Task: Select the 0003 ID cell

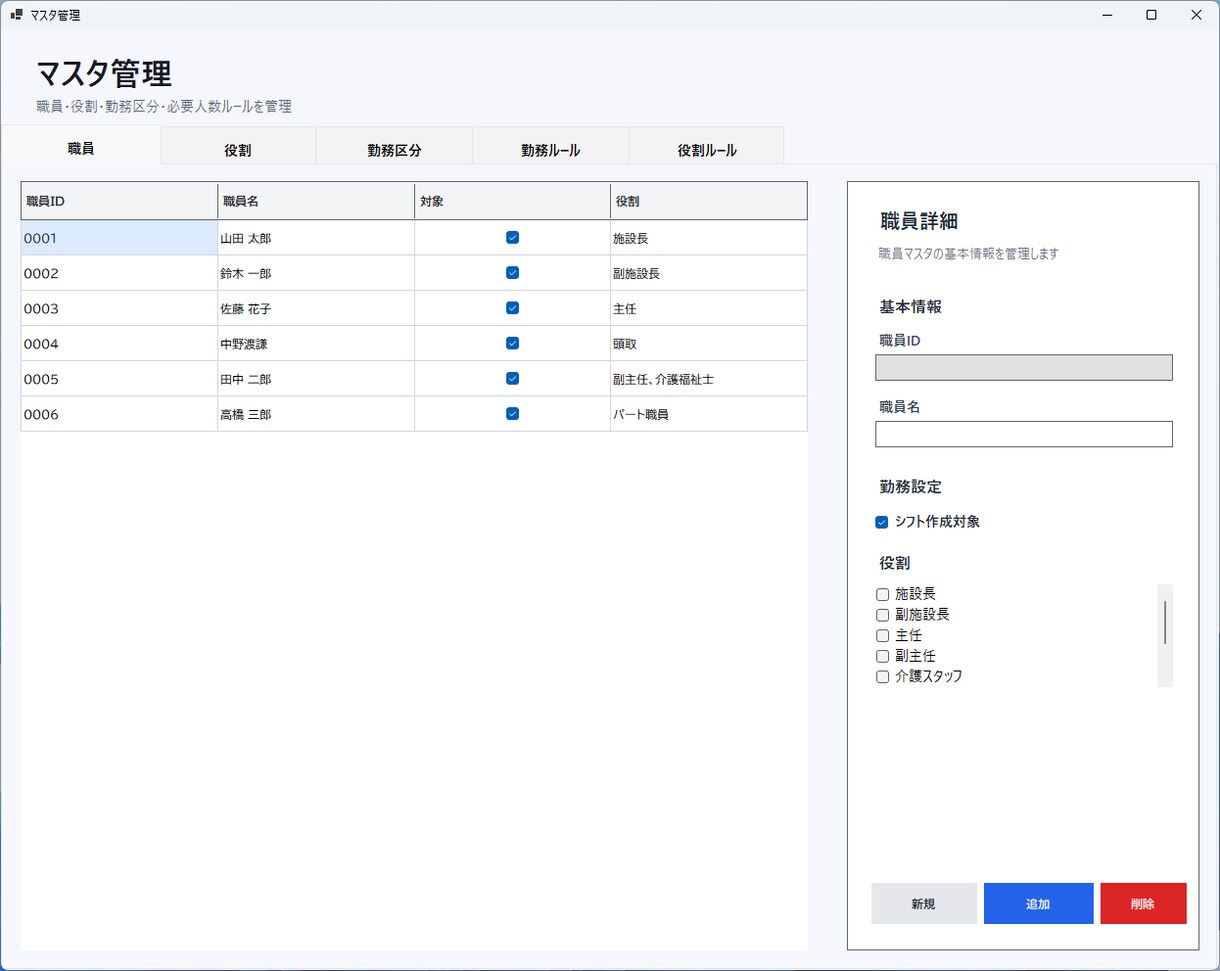Action: pyautogui.click(x=119, y=308)
